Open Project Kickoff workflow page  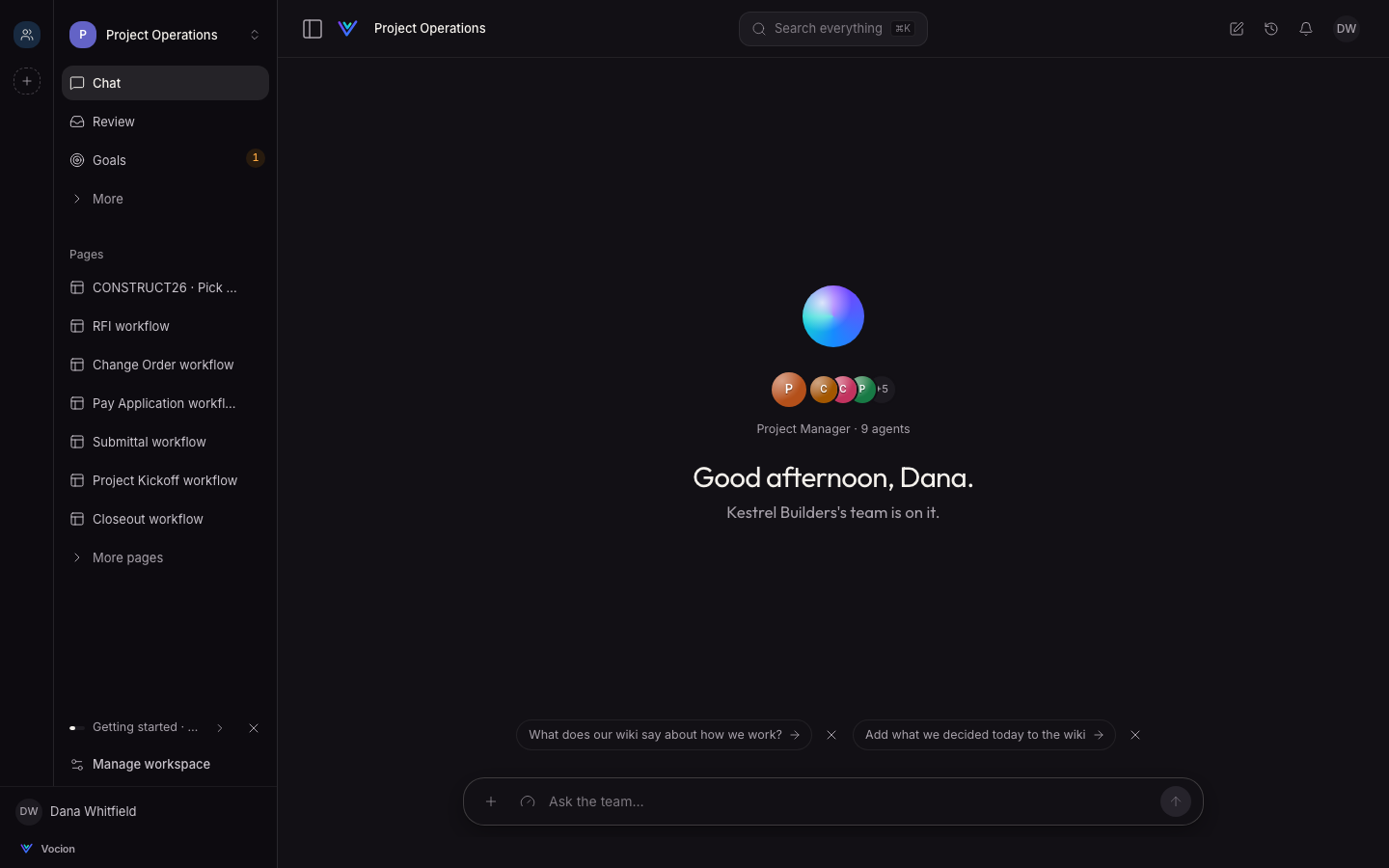click(165, 480)
